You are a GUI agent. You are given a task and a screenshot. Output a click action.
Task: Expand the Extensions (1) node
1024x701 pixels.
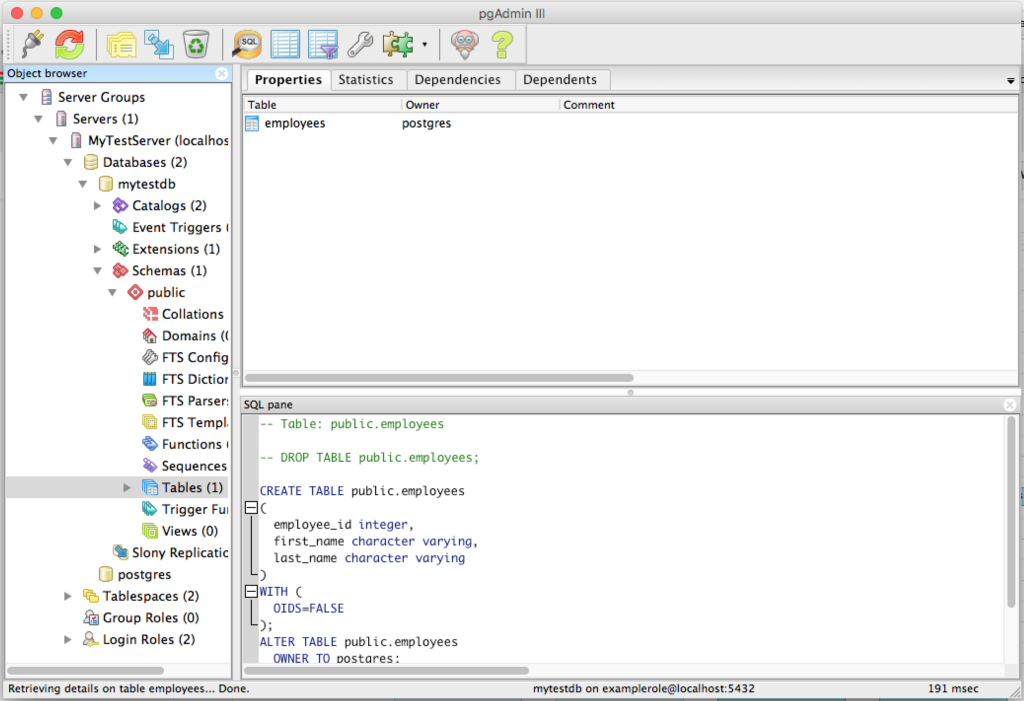97,249
